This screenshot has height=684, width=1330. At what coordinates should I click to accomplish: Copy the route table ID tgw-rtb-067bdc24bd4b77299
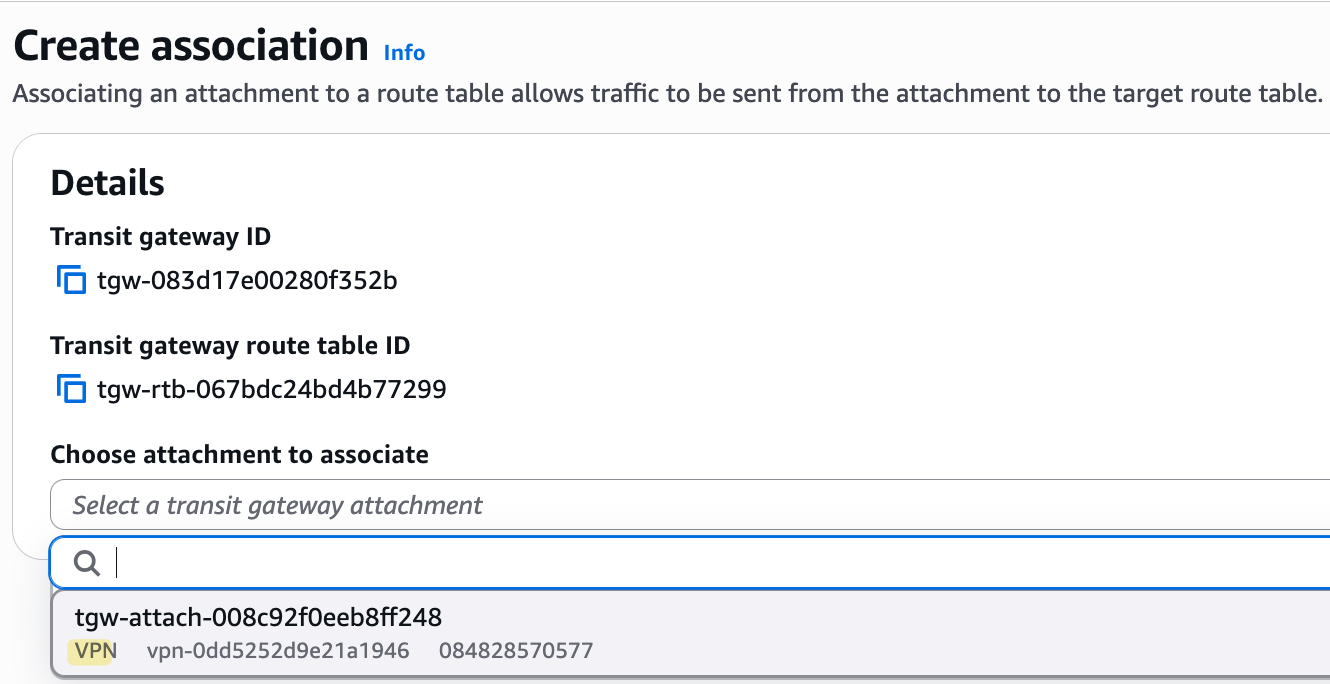pos(71,389)
